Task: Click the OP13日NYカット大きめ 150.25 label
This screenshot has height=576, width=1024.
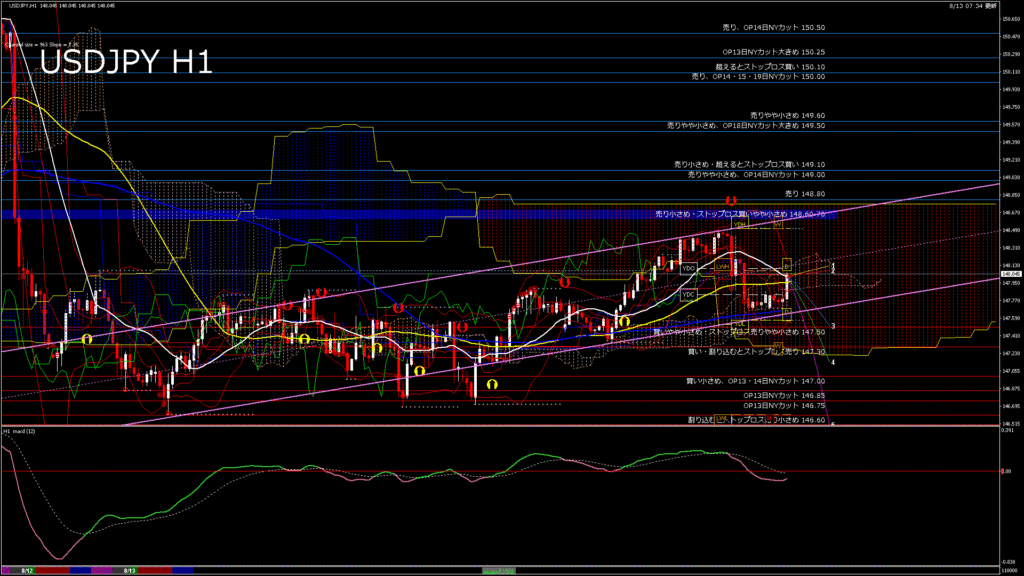Action: pos(773,51)
